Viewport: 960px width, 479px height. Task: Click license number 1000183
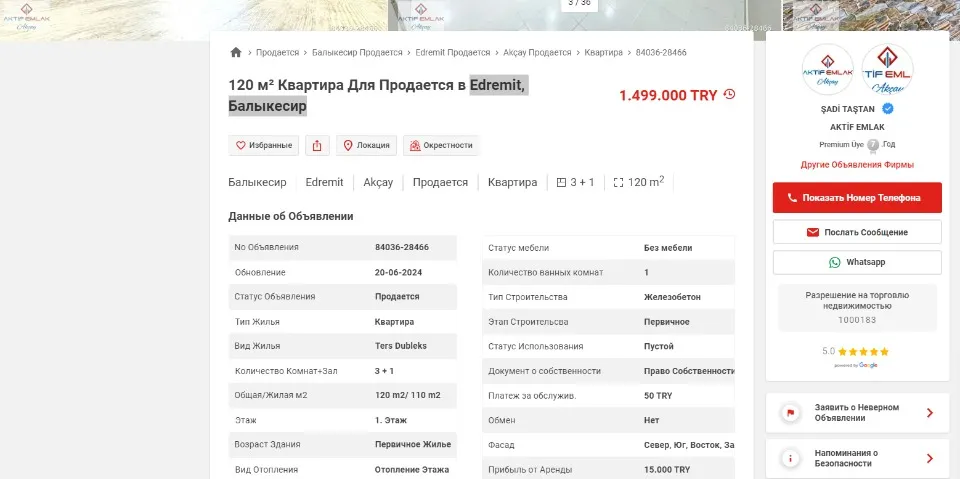coord(857,320)
